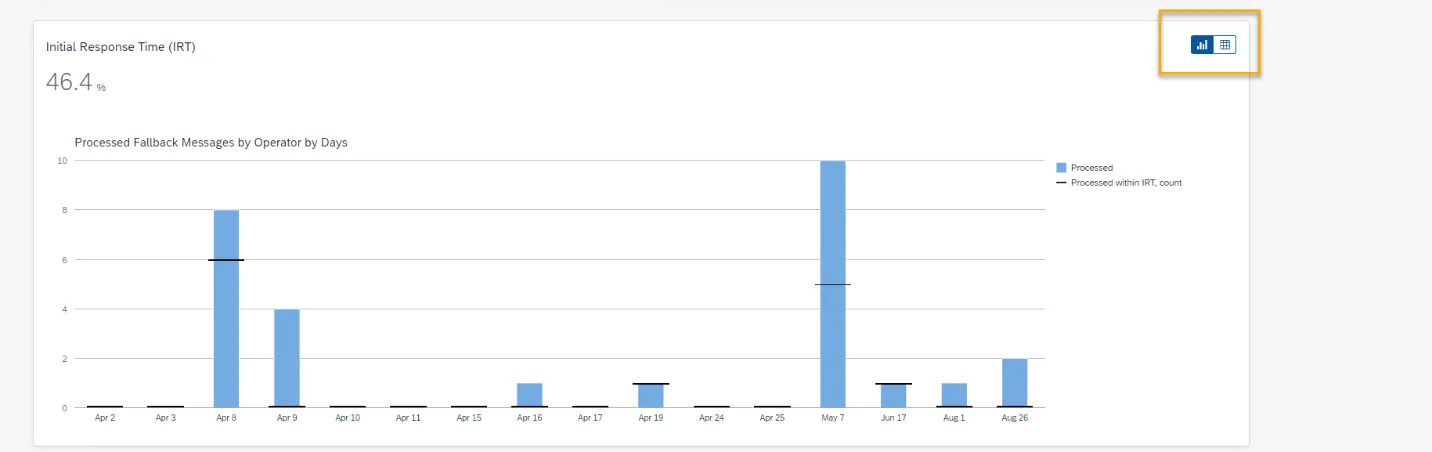
Task: Click the 'Apr 2' axis label
Action: pos(105,418)
